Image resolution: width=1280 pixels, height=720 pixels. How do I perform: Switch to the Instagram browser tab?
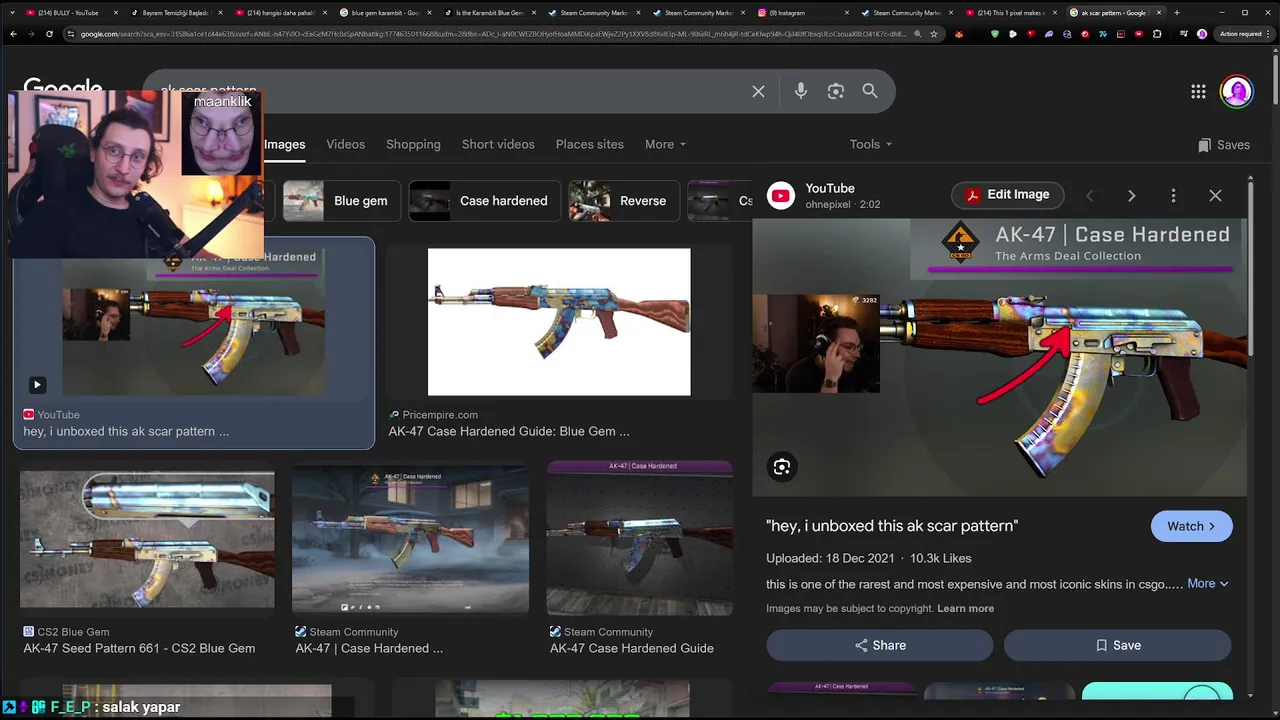pos(803,13)
